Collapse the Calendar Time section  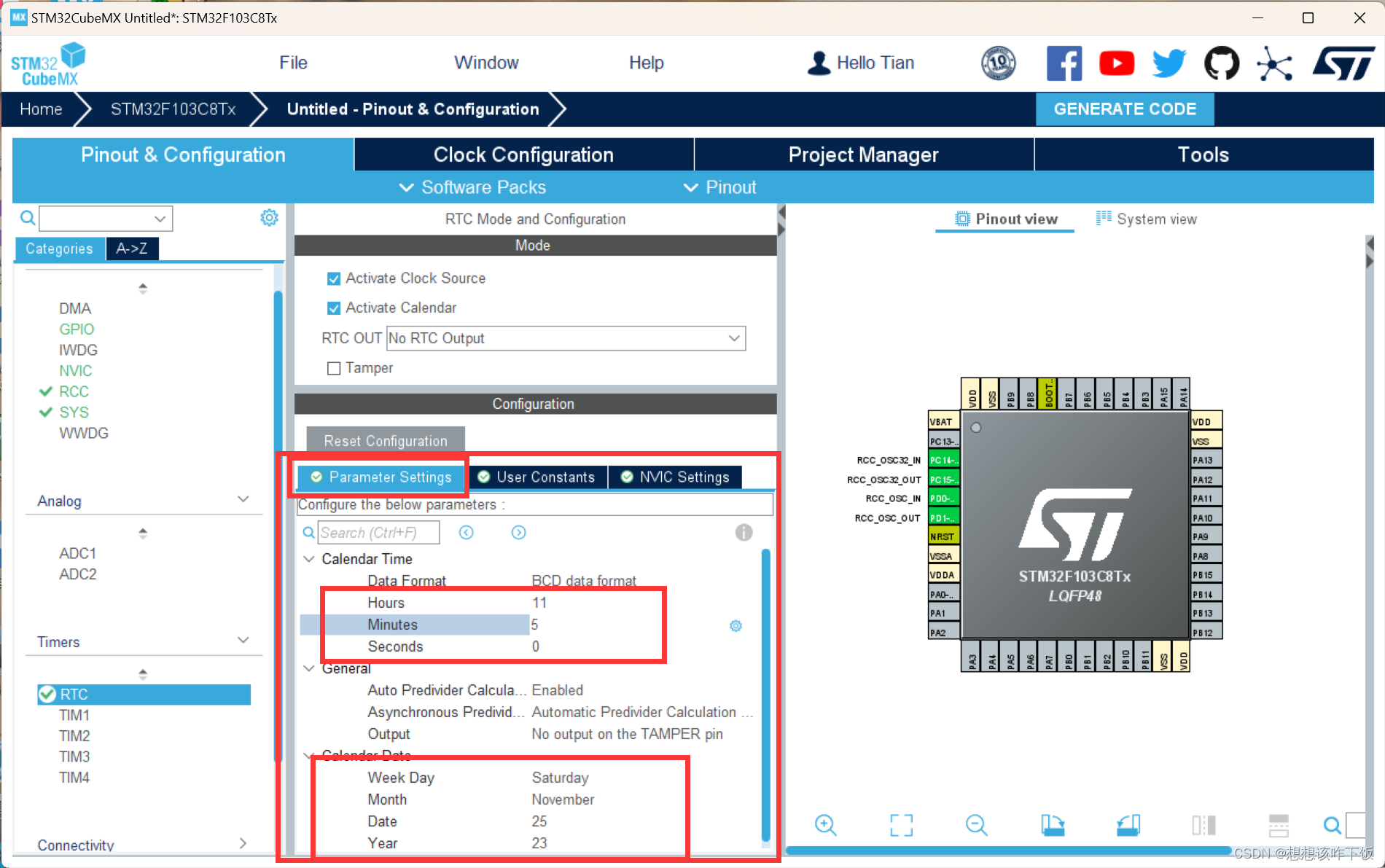pos(309,558)
